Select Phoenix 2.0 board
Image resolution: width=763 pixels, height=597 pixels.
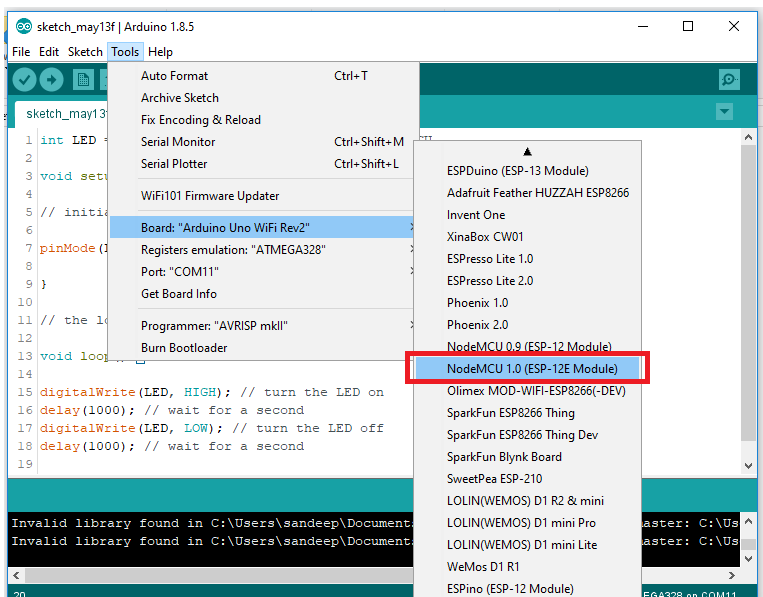tap(527, 325)
